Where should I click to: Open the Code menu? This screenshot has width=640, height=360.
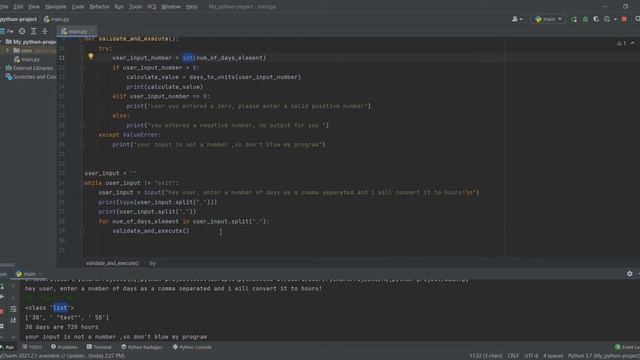(78, 7)
